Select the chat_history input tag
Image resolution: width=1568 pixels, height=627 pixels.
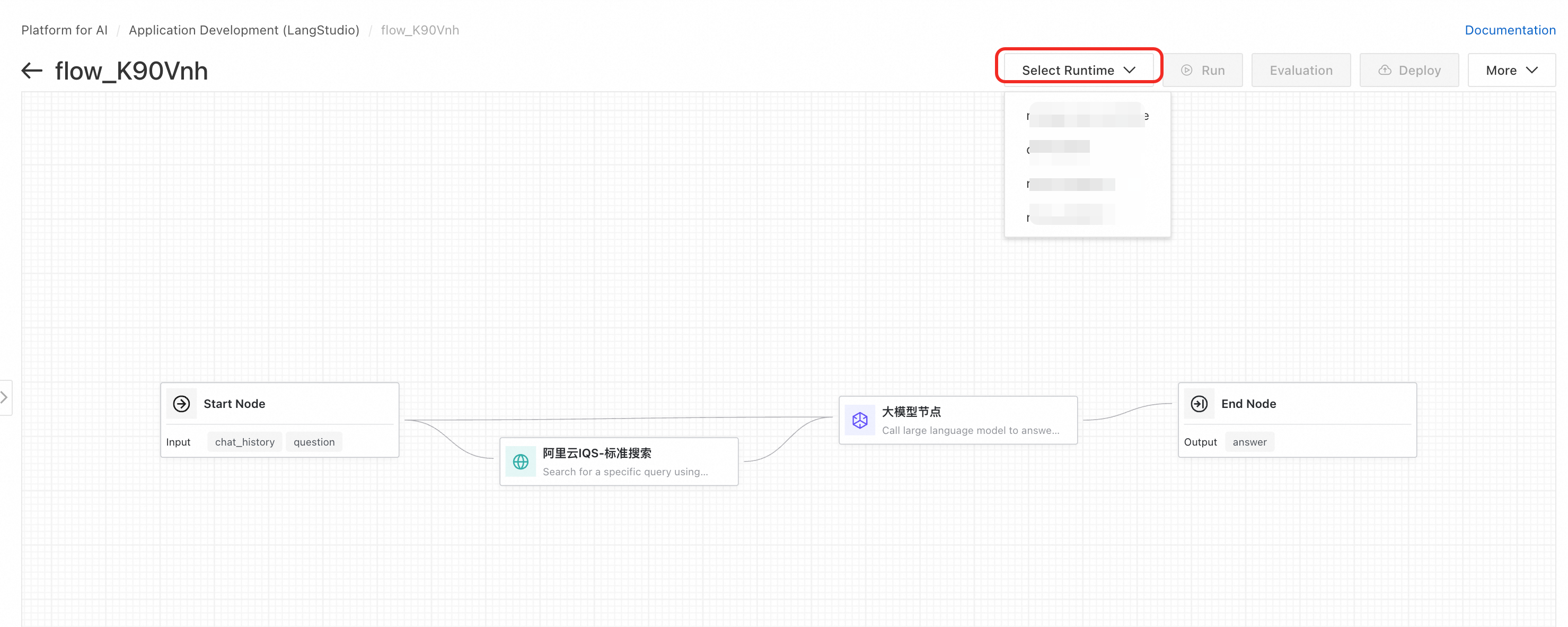tap(245, 442)
